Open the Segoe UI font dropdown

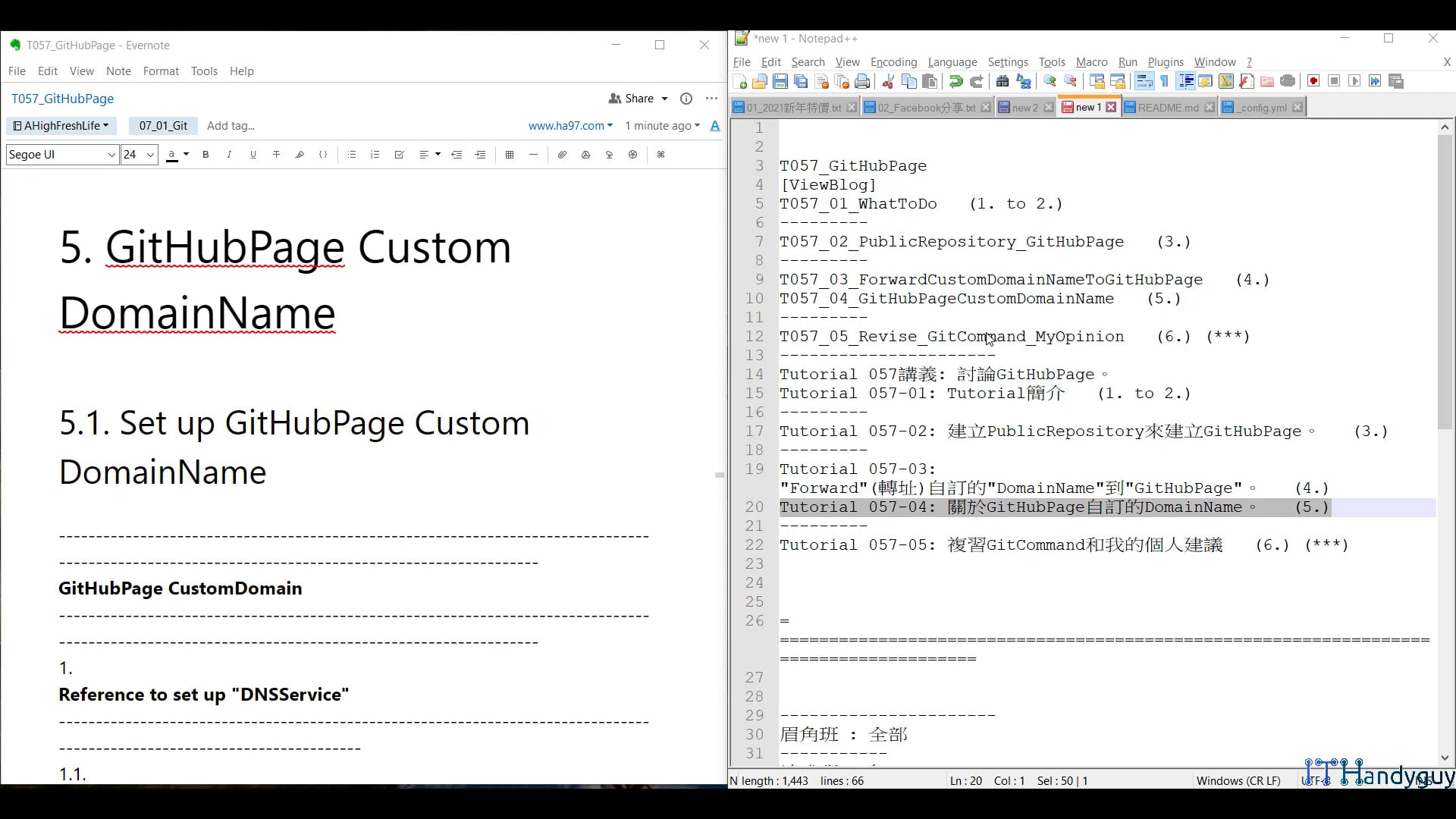pos(62,155)
